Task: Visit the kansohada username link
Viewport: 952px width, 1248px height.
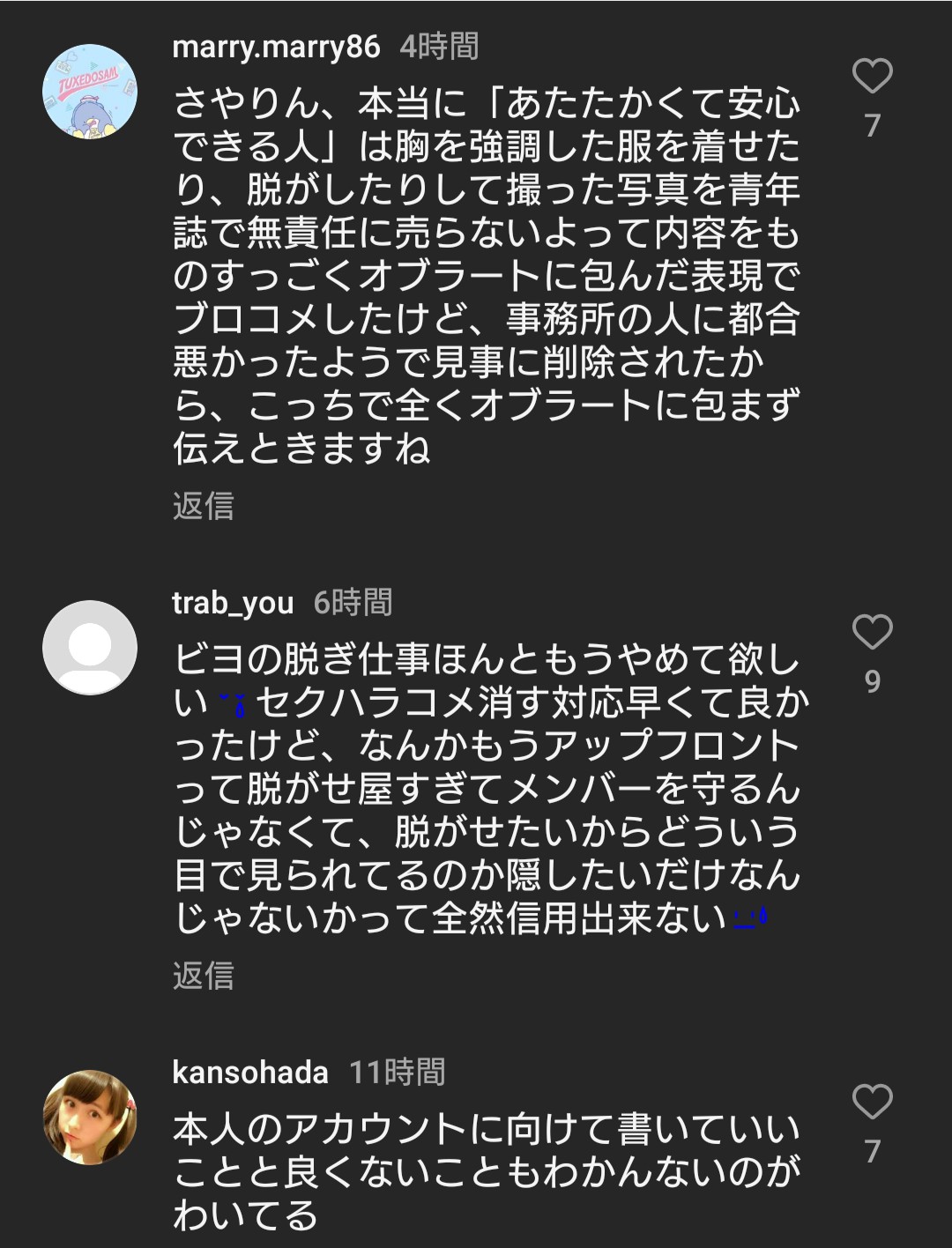Action: pos(250,1073)
